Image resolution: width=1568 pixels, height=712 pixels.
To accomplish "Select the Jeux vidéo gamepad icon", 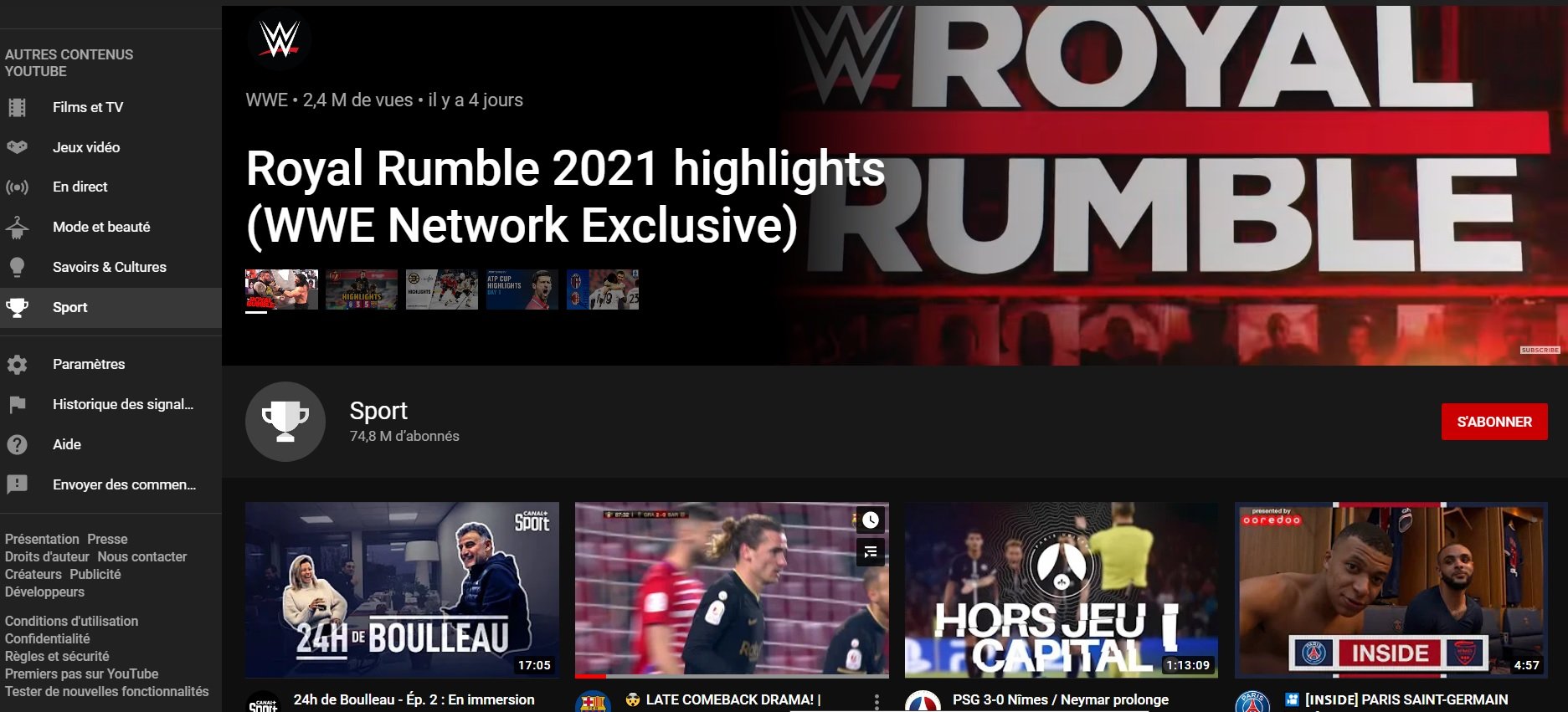I will coord(17,147).
